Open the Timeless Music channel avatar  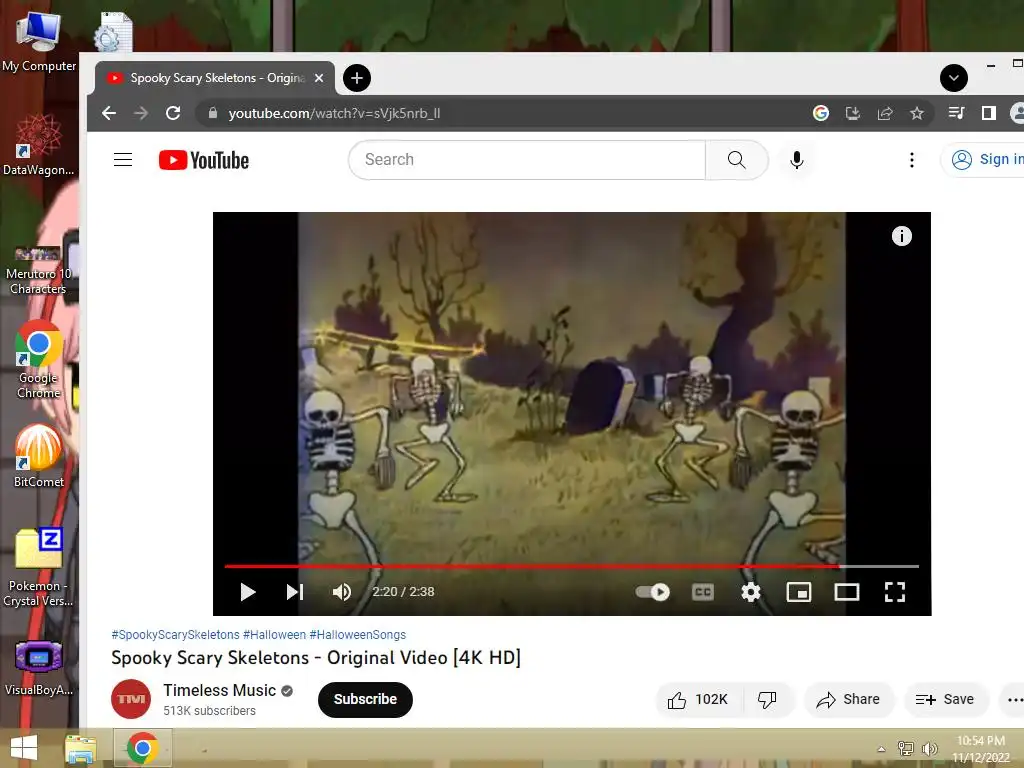[x=131, y=699]
